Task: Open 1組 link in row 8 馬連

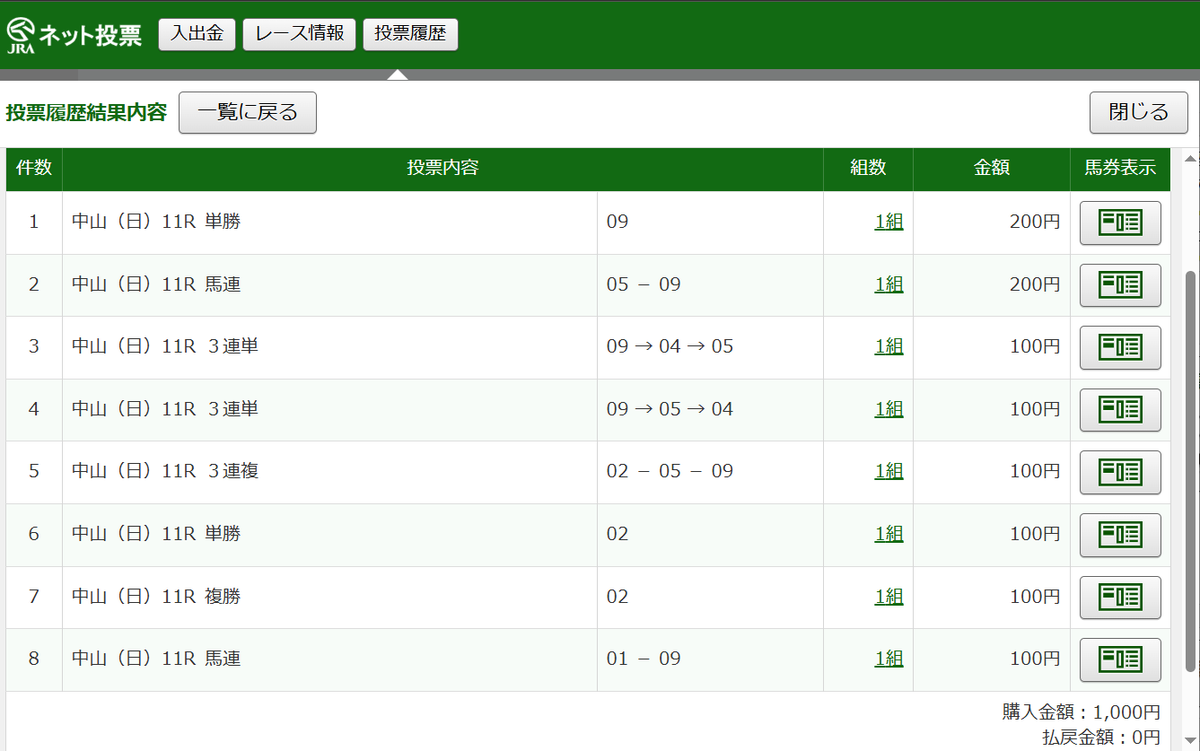Action: (888, 659)
